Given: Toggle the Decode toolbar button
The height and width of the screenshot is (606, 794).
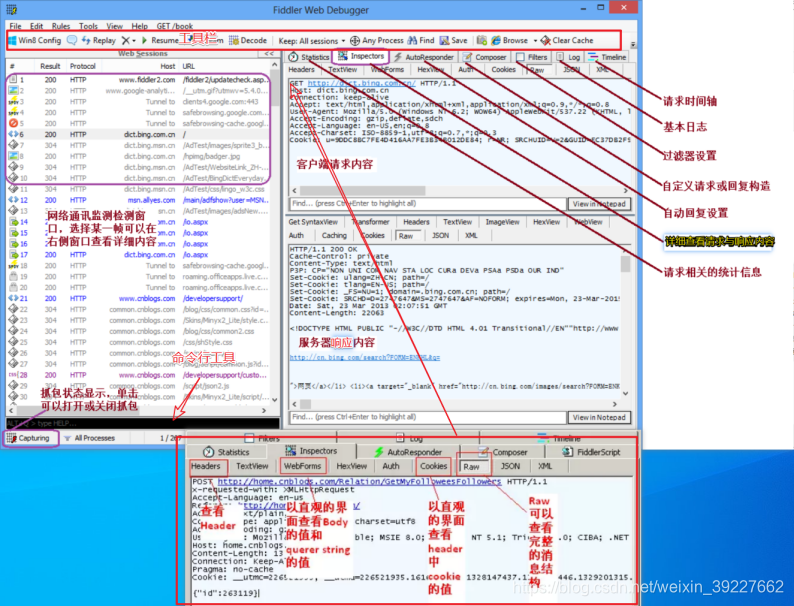Looking at the screenshot, I should pyautogui.click(x=248, y=41).
